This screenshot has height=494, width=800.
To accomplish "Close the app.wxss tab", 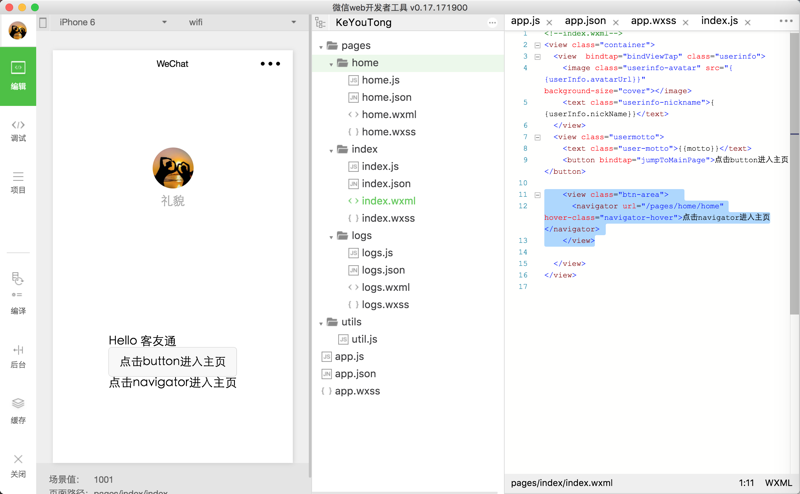I will [x=685, y=22].
